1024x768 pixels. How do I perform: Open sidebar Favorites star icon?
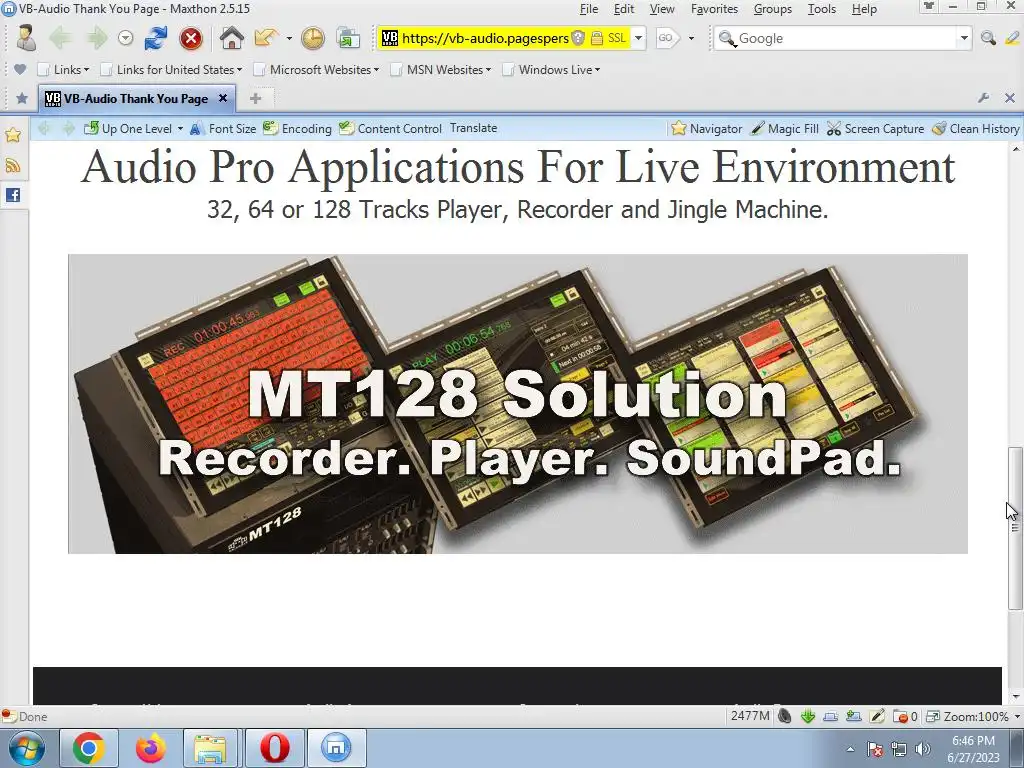tap(13, 135)
